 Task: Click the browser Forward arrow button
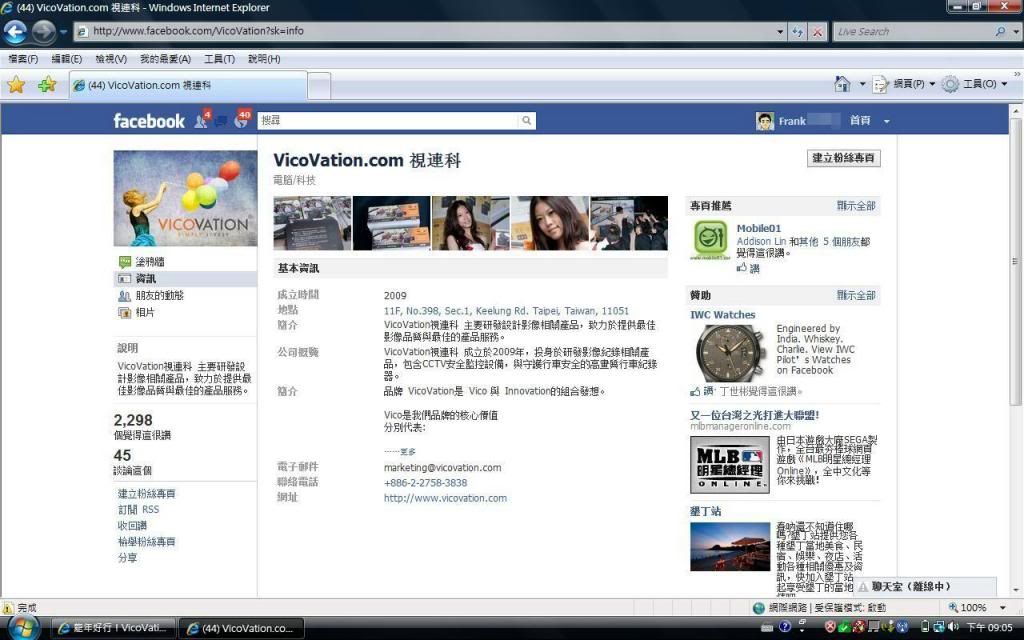[x=43, y=31]
